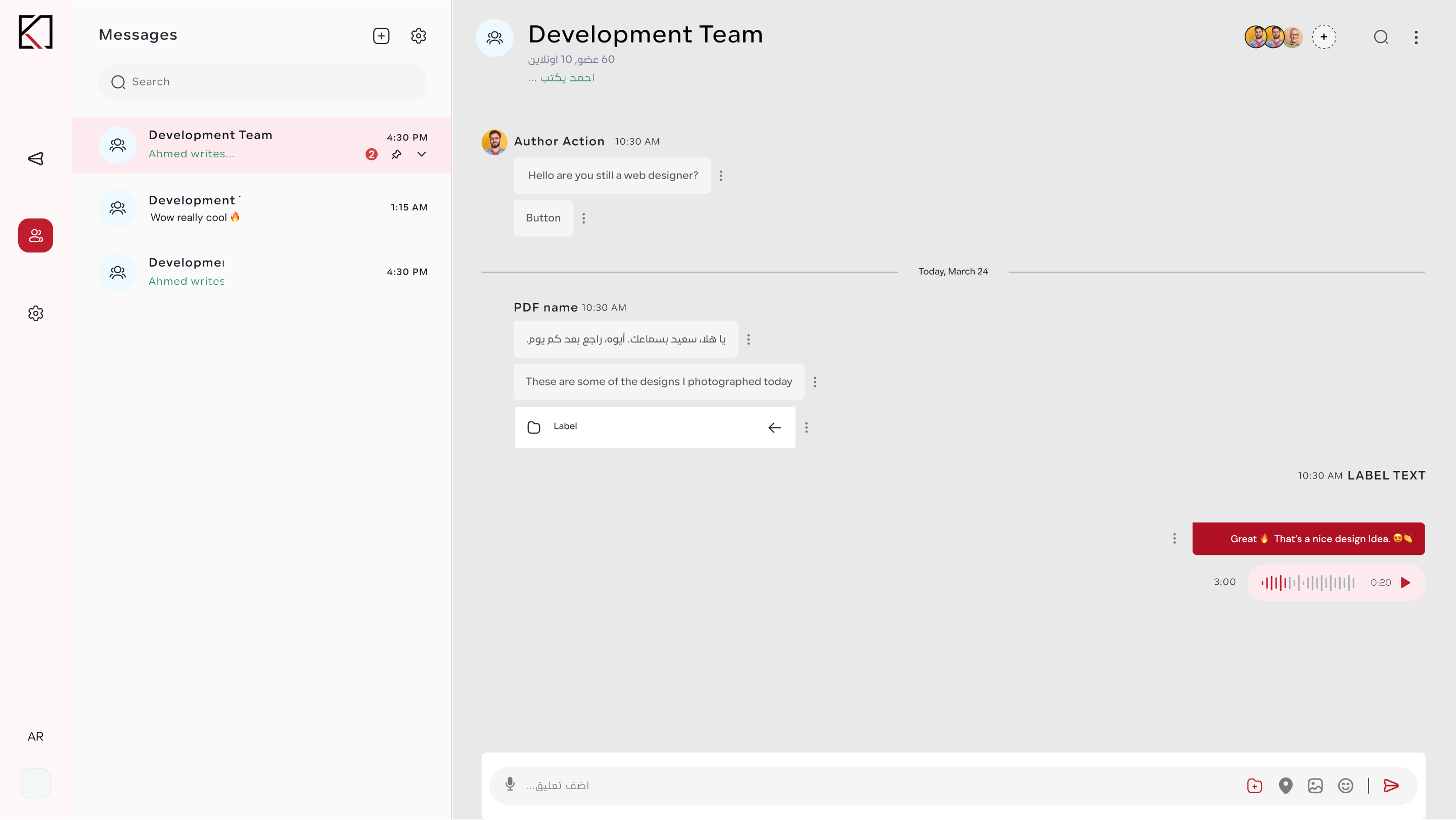1456x820 pixels.
Task: Click the add attachment folder icon
Action: [1254, 786]
